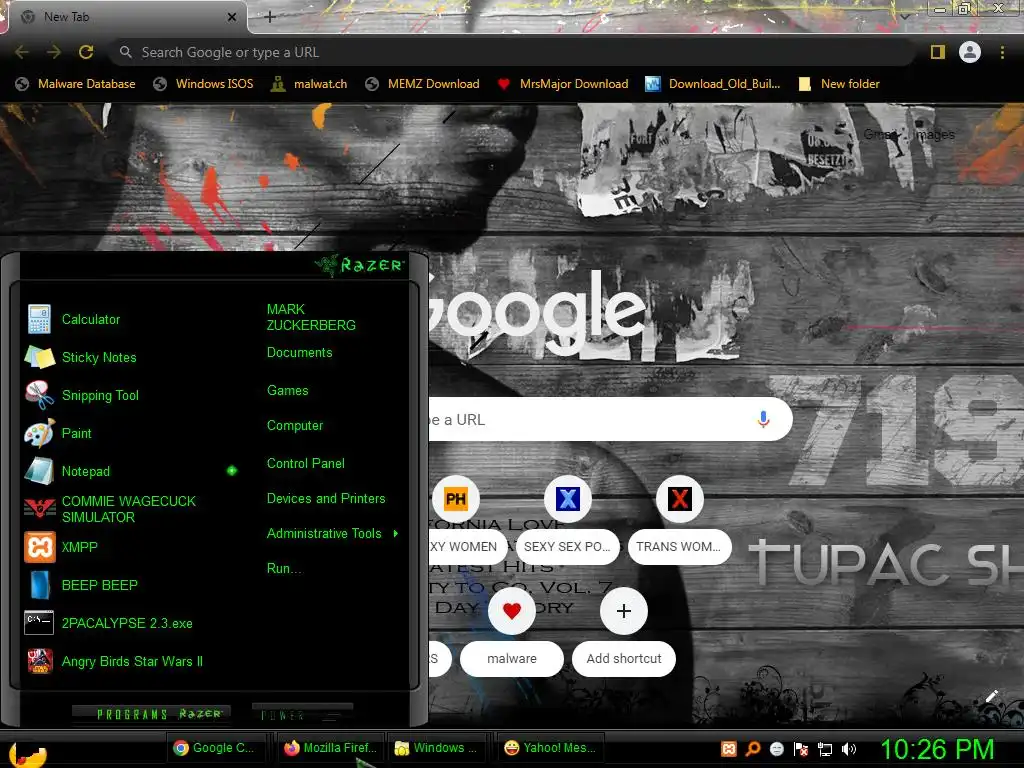Open Control Panel entry
Image resolution: width=1024 pixels, height=768 pixels.
point(306,464)
